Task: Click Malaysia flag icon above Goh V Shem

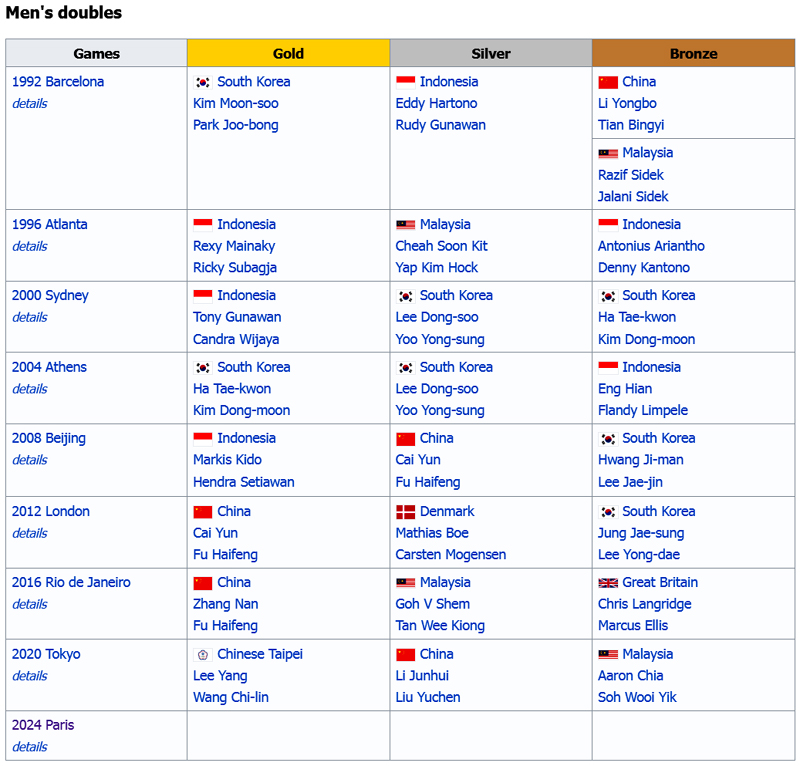Action: click(405, 583)
